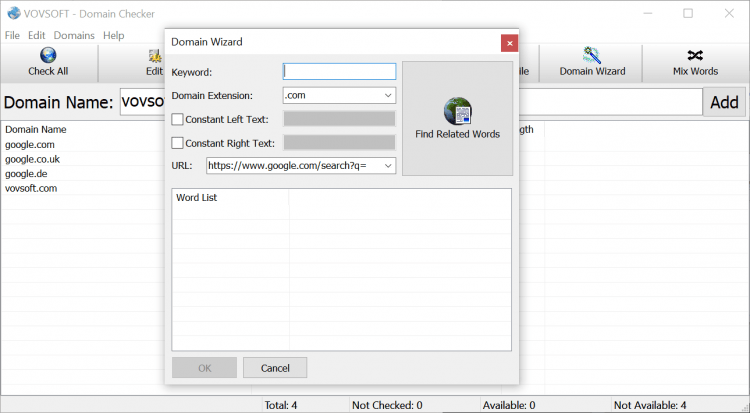Enable the Constant Right Text checkbox
Viewport: 750px width, 413px height.
(x=177, y=143)
